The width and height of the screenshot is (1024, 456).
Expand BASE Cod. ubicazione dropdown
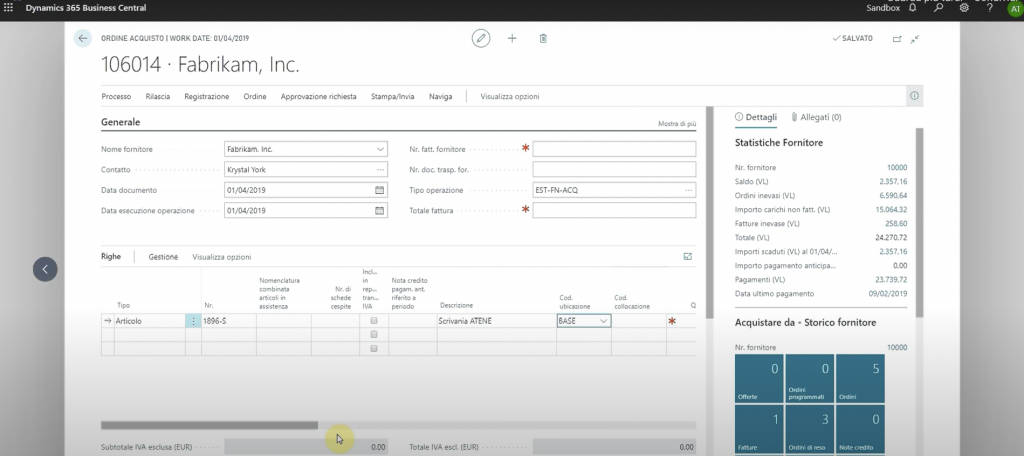(x=603, y=321)
